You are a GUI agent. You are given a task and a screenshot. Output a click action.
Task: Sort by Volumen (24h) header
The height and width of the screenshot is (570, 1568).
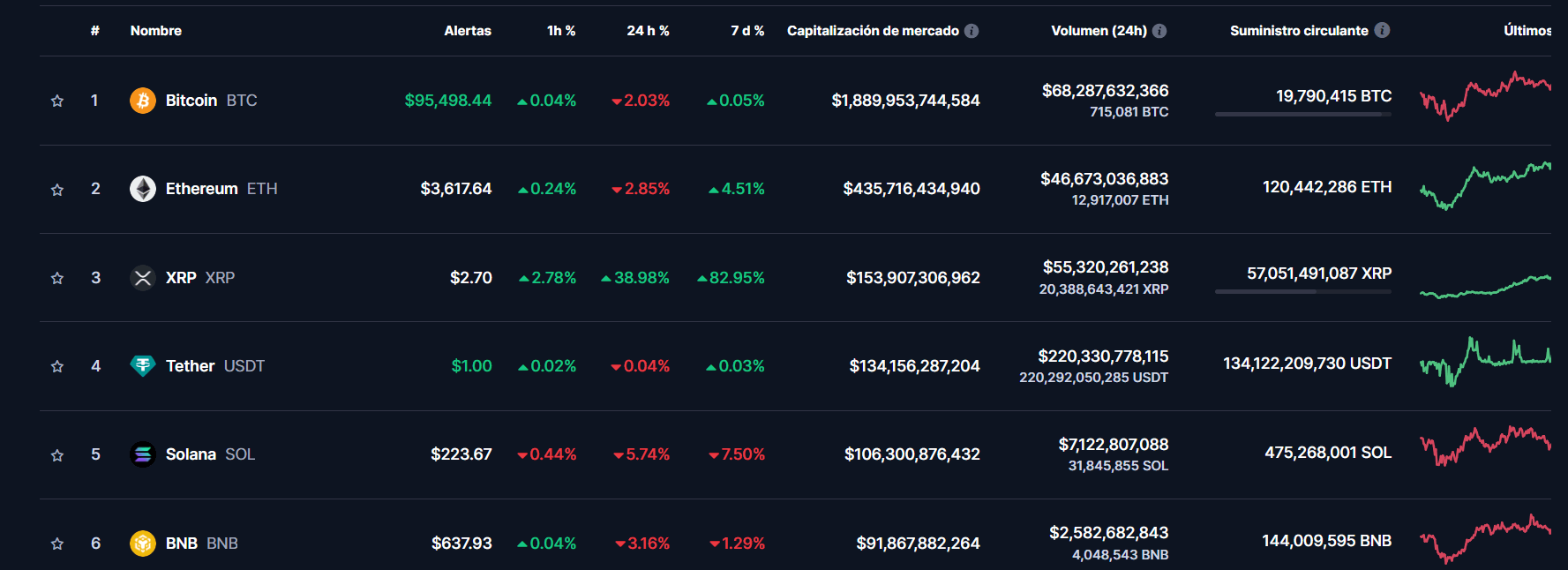point(1099,31)
